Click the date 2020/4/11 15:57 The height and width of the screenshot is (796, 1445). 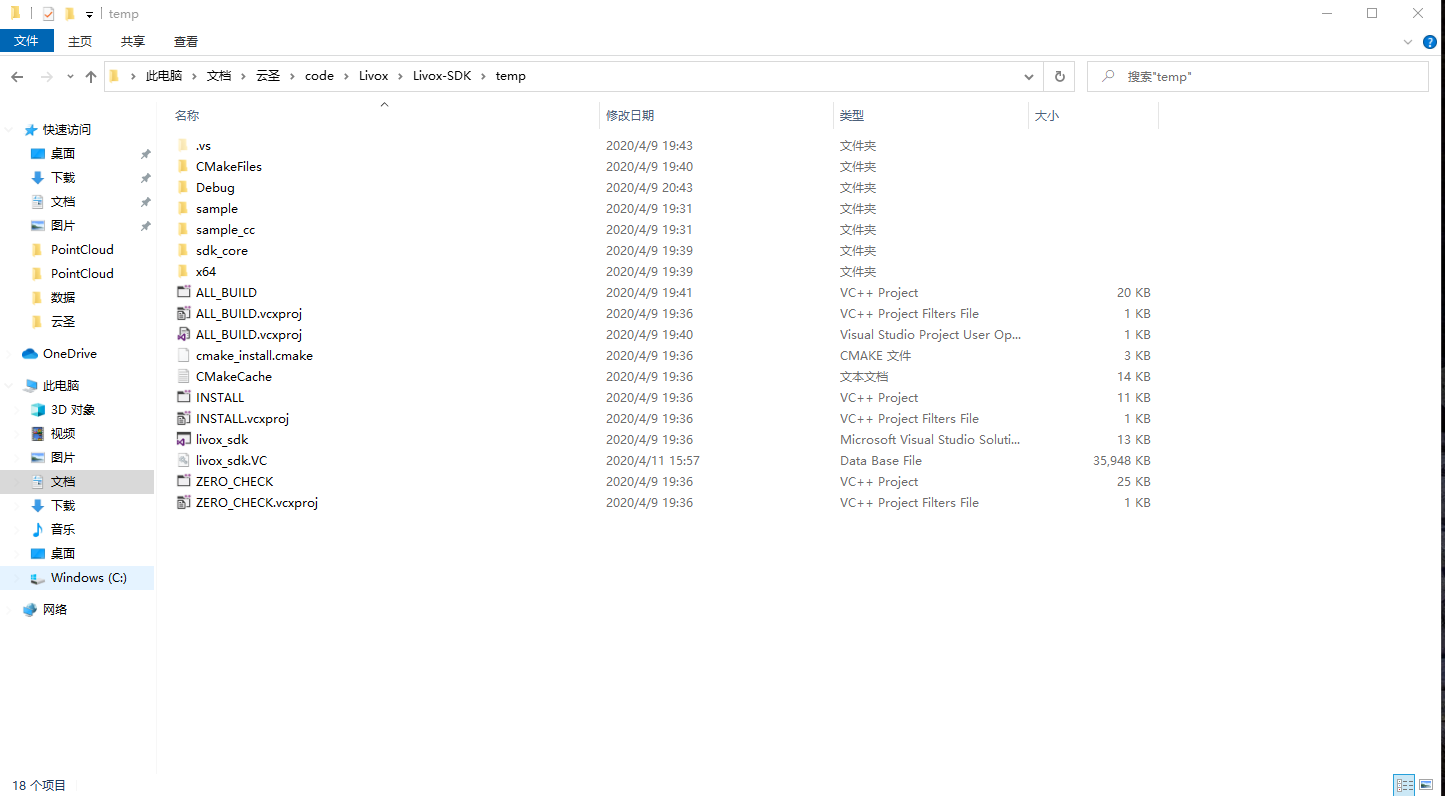point(653,461)
